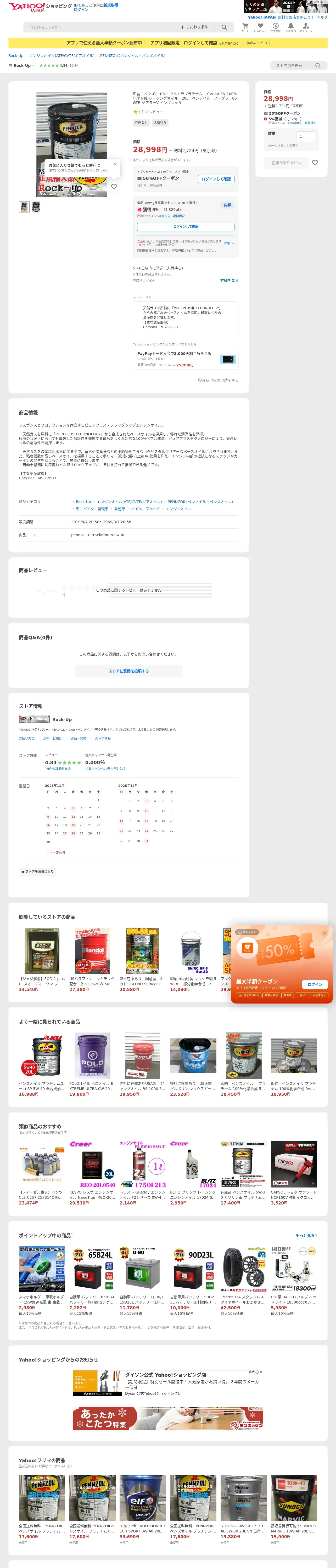Open the 詳細はこちら coupon banner button
The width and height of the screenshot is (336, 1568).
tap(256, 43)
